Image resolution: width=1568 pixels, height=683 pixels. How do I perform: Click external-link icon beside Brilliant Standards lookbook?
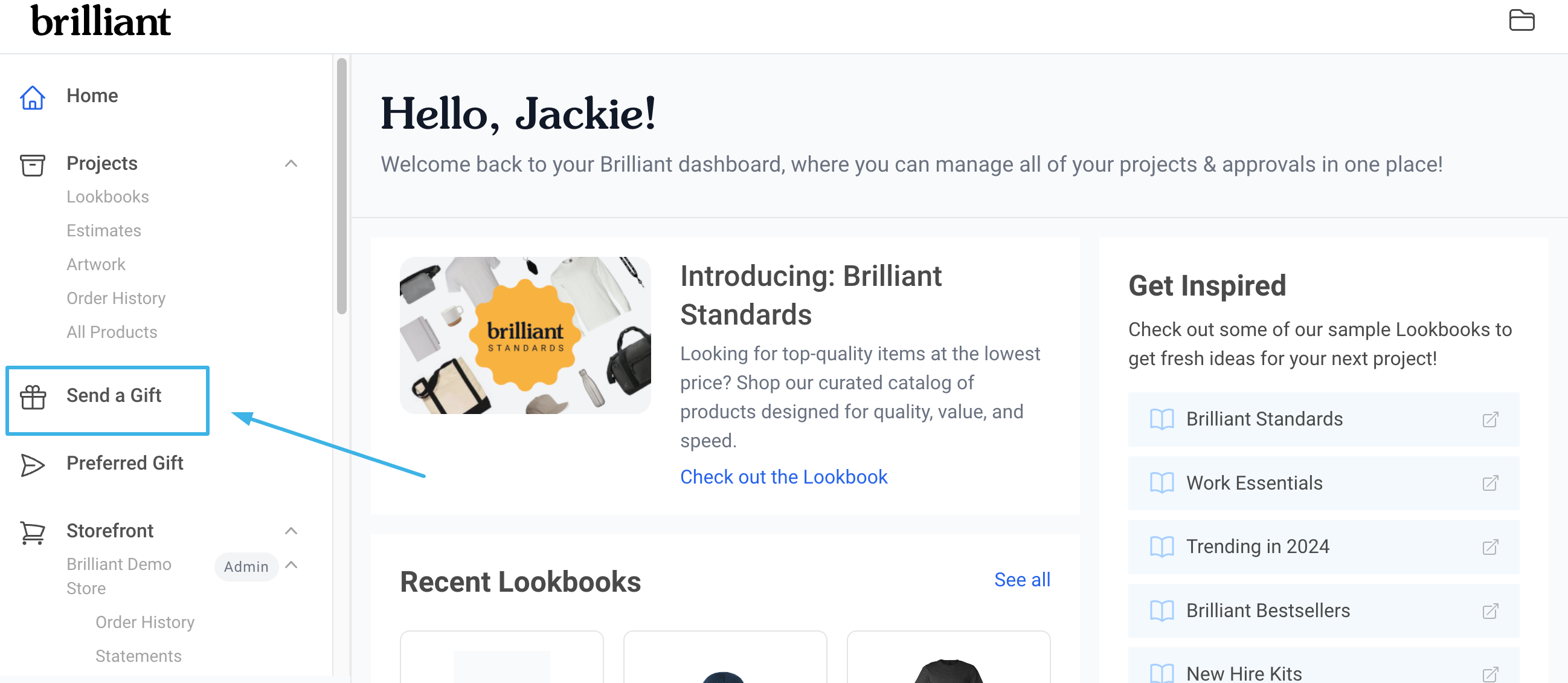coord(1489,419)
